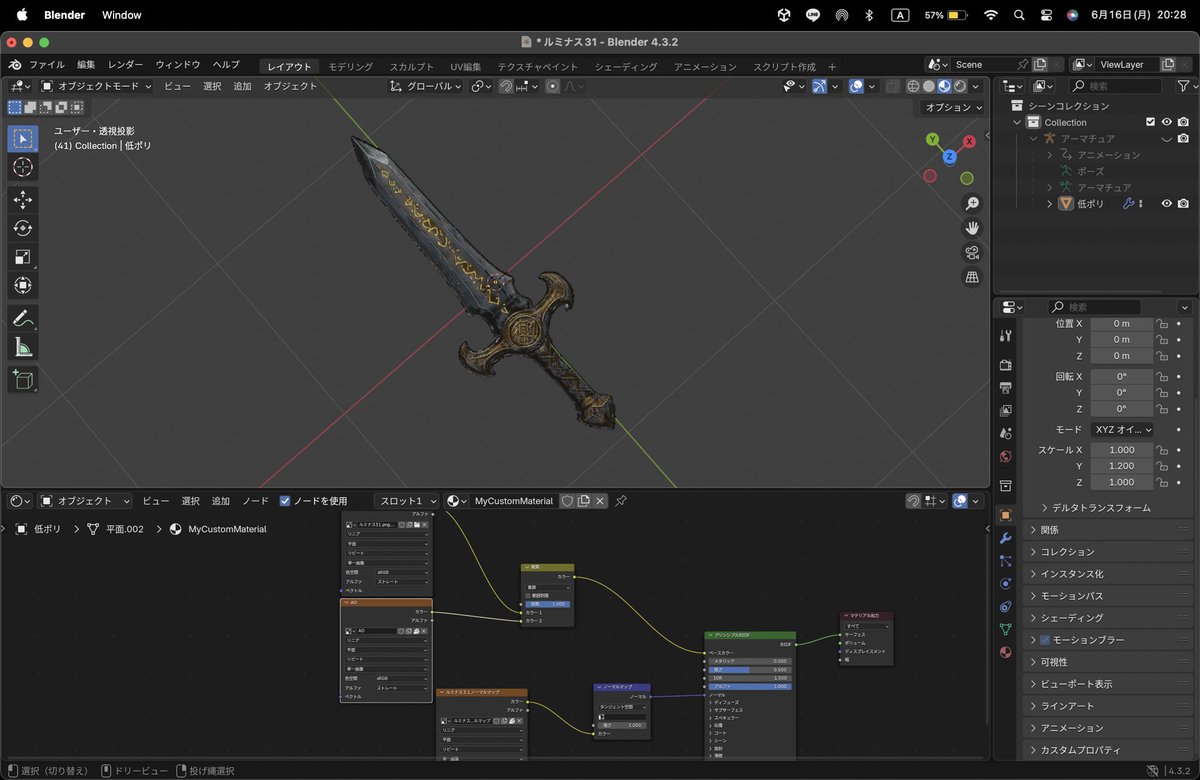Open the オプション dropdown in viewport

[952, 107]
